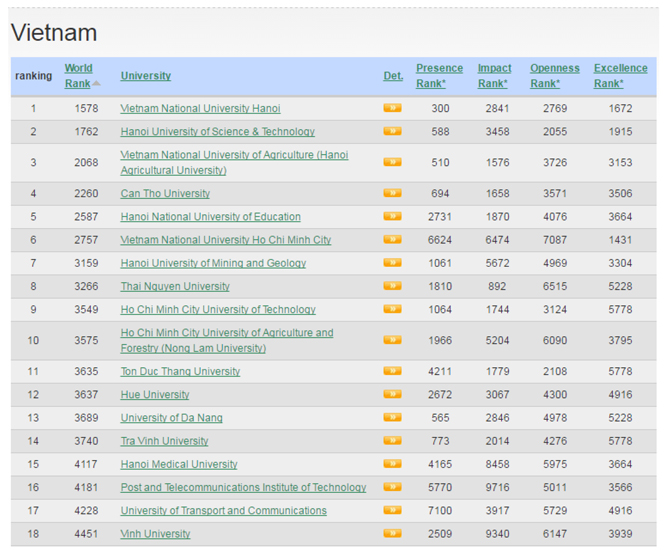Screen dimensions: 669x550
Task: Sort by University column header
Action: click(x=145, y=76)
